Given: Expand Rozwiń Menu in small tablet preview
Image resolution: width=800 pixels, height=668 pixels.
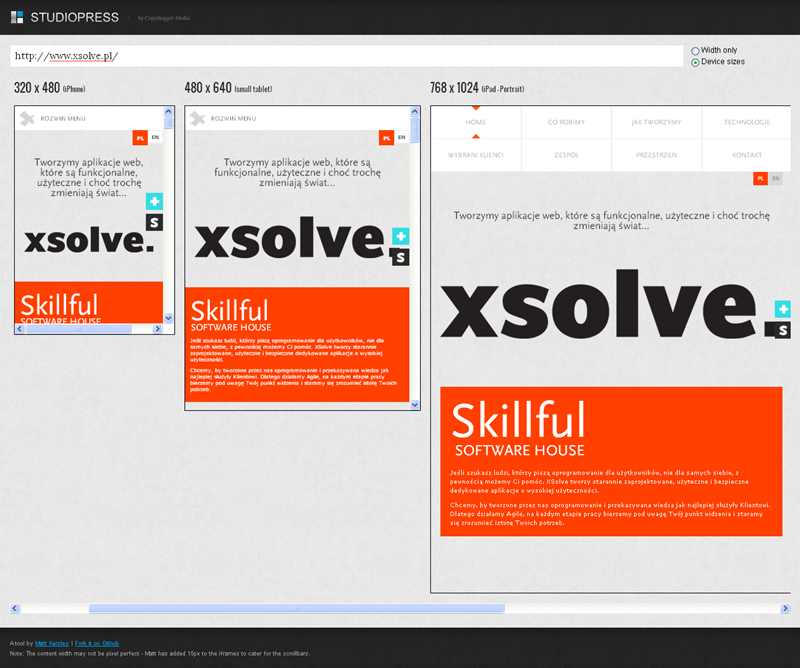Looking at the screenshot, I should click(x=233, y=119).
